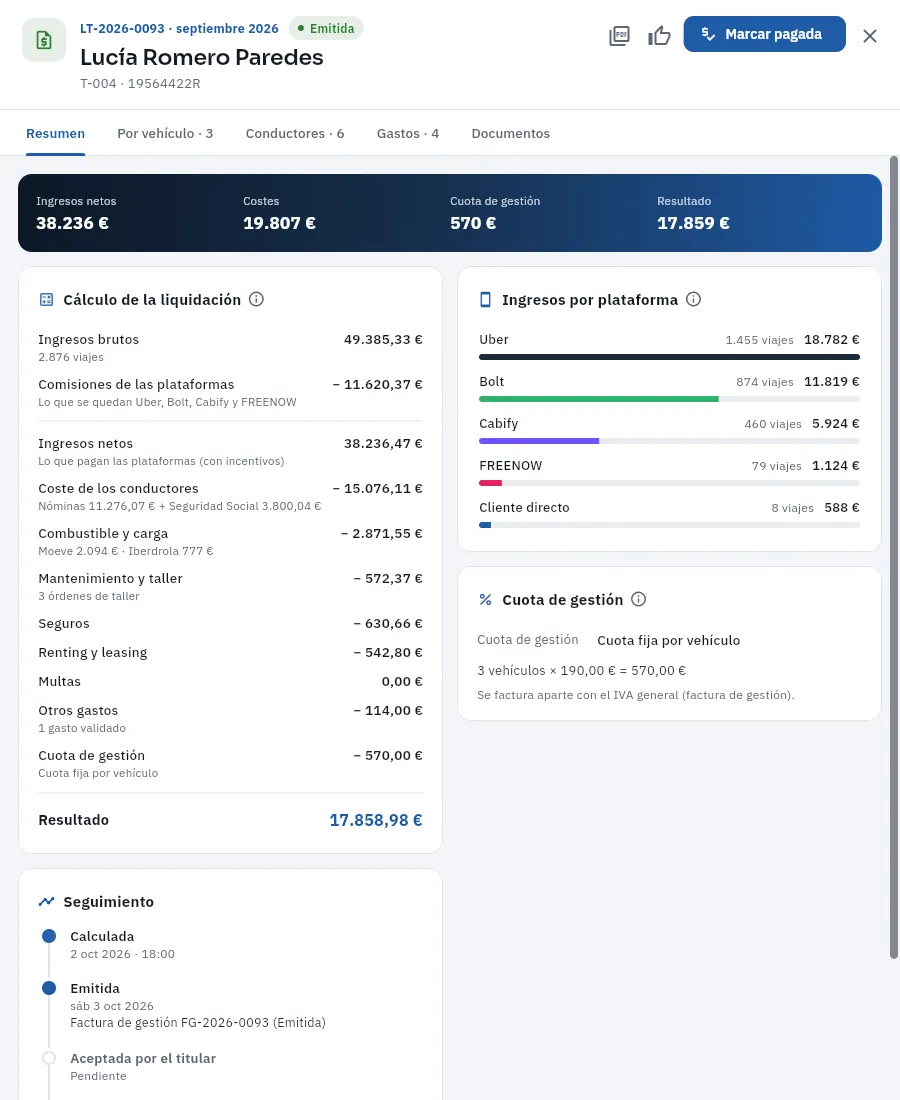
Task: Switch to the Resumen tab
Action: [55, 133]
